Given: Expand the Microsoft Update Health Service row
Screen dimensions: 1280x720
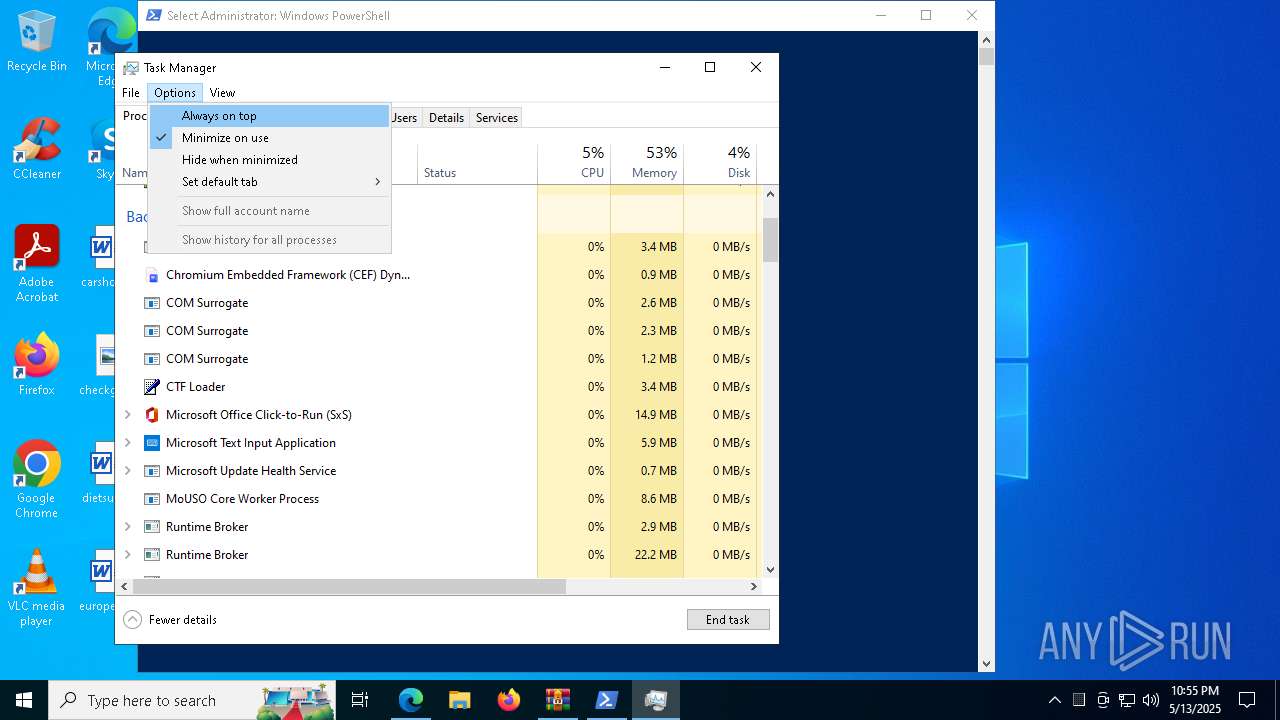Looking at the screenshot, I should tap(127, 471).
